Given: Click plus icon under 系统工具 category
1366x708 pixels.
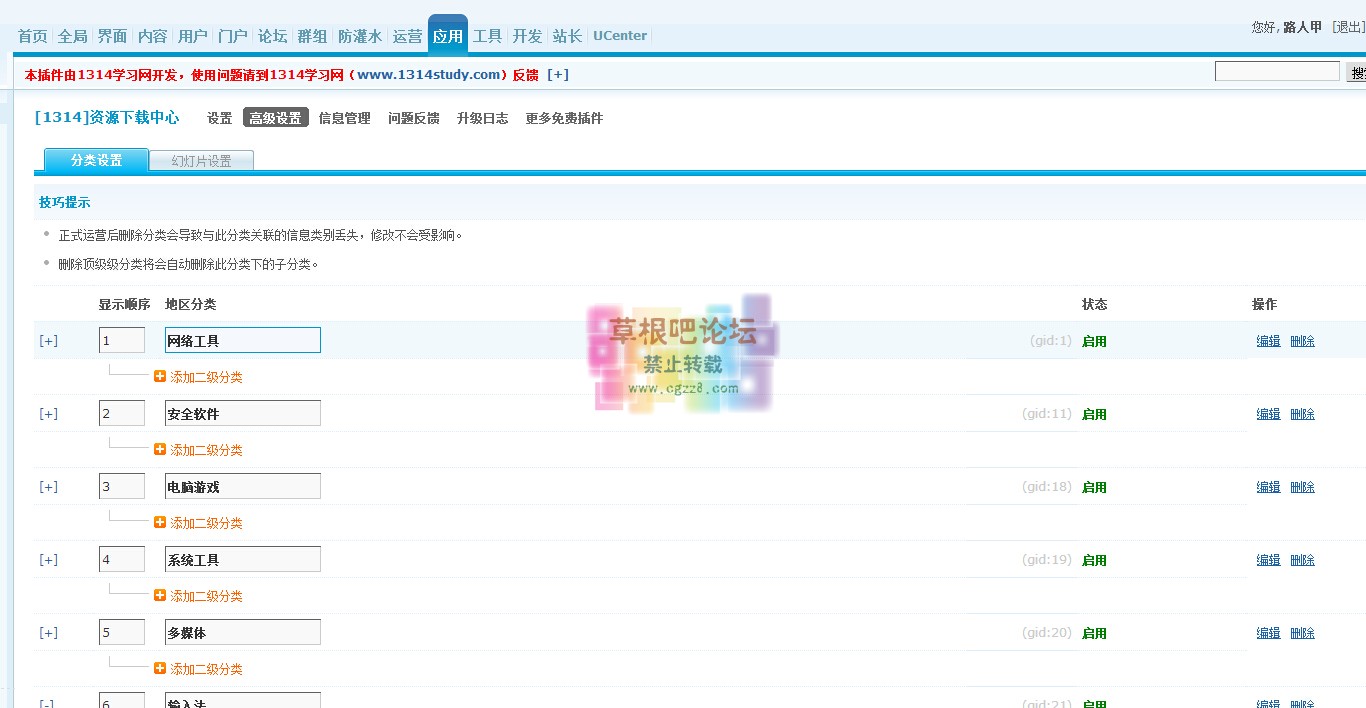Looking at the screenshot, I should click(x=160, y=596).
